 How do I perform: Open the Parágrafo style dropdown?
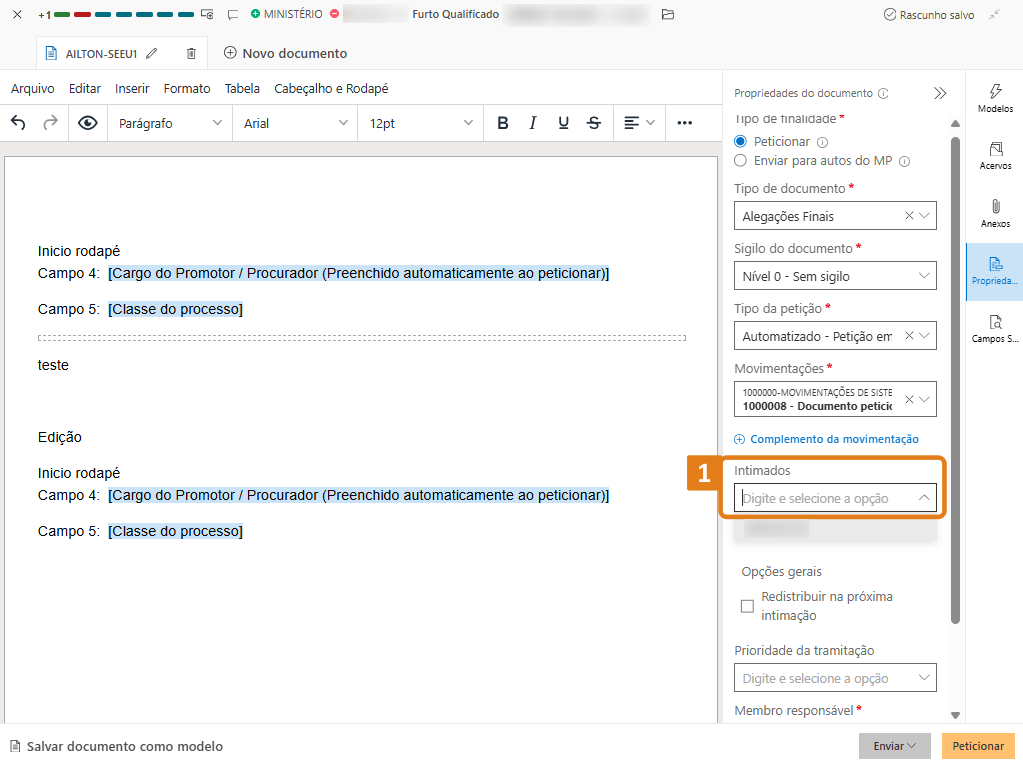pos(170,123)
